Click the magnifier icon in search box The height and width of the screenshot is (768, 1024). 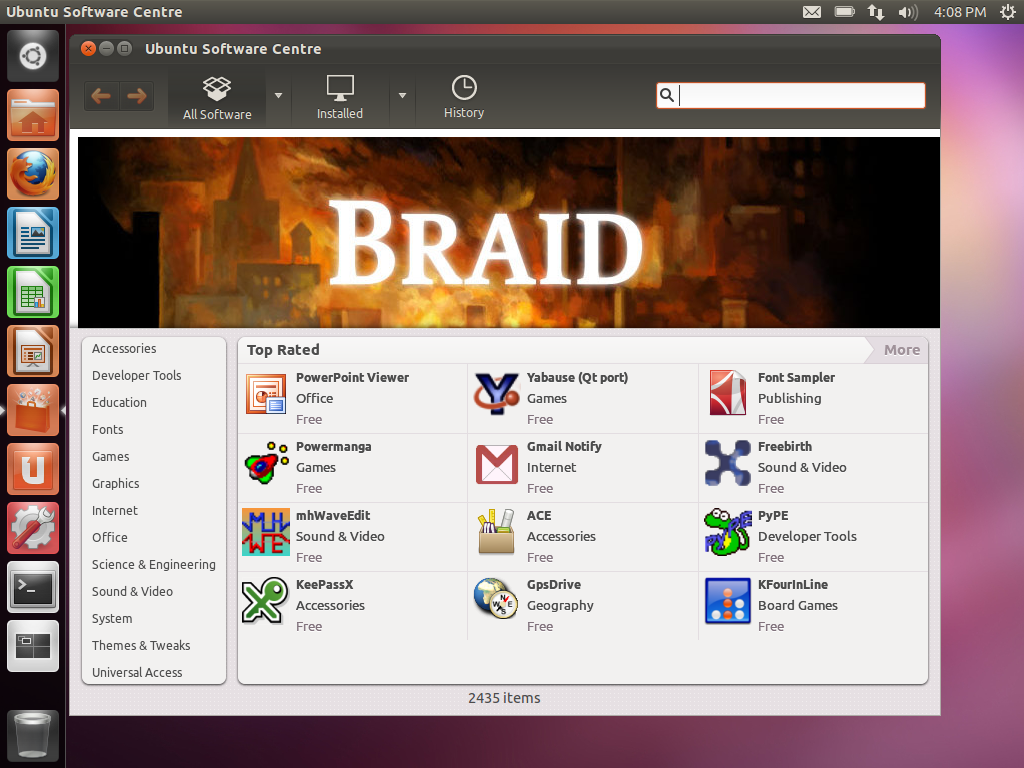pos(666,95)
